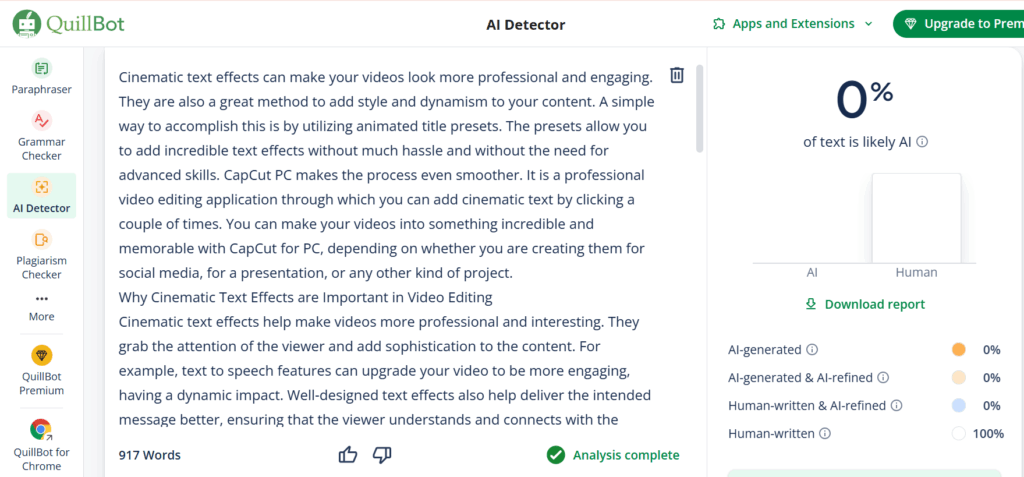Viewport: 1024px width, 477px height.
Task: Click the big '0%' result value
Action: pos(865,101)
